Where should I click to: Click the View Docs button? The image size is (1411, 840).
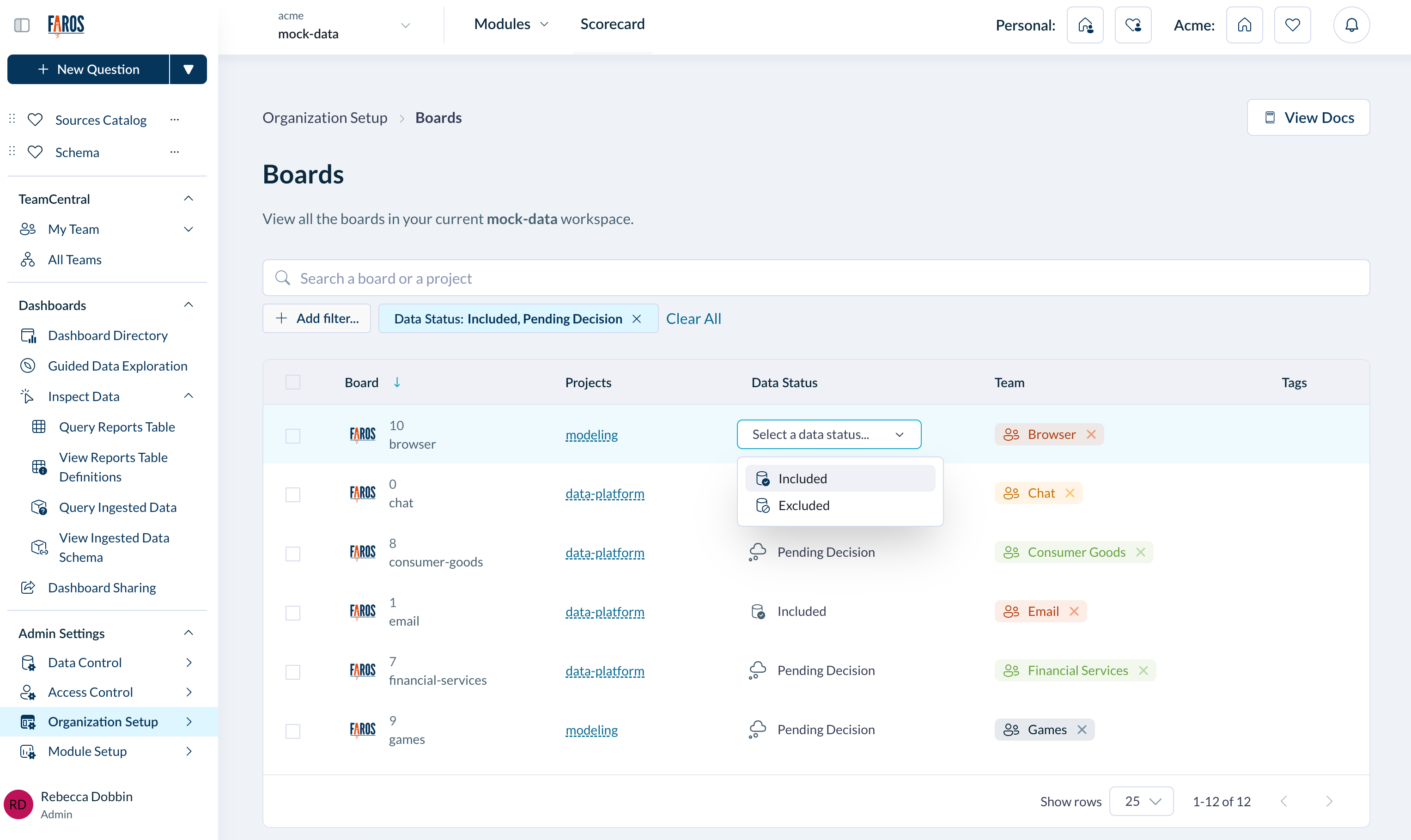click(x=1308, y=117)
